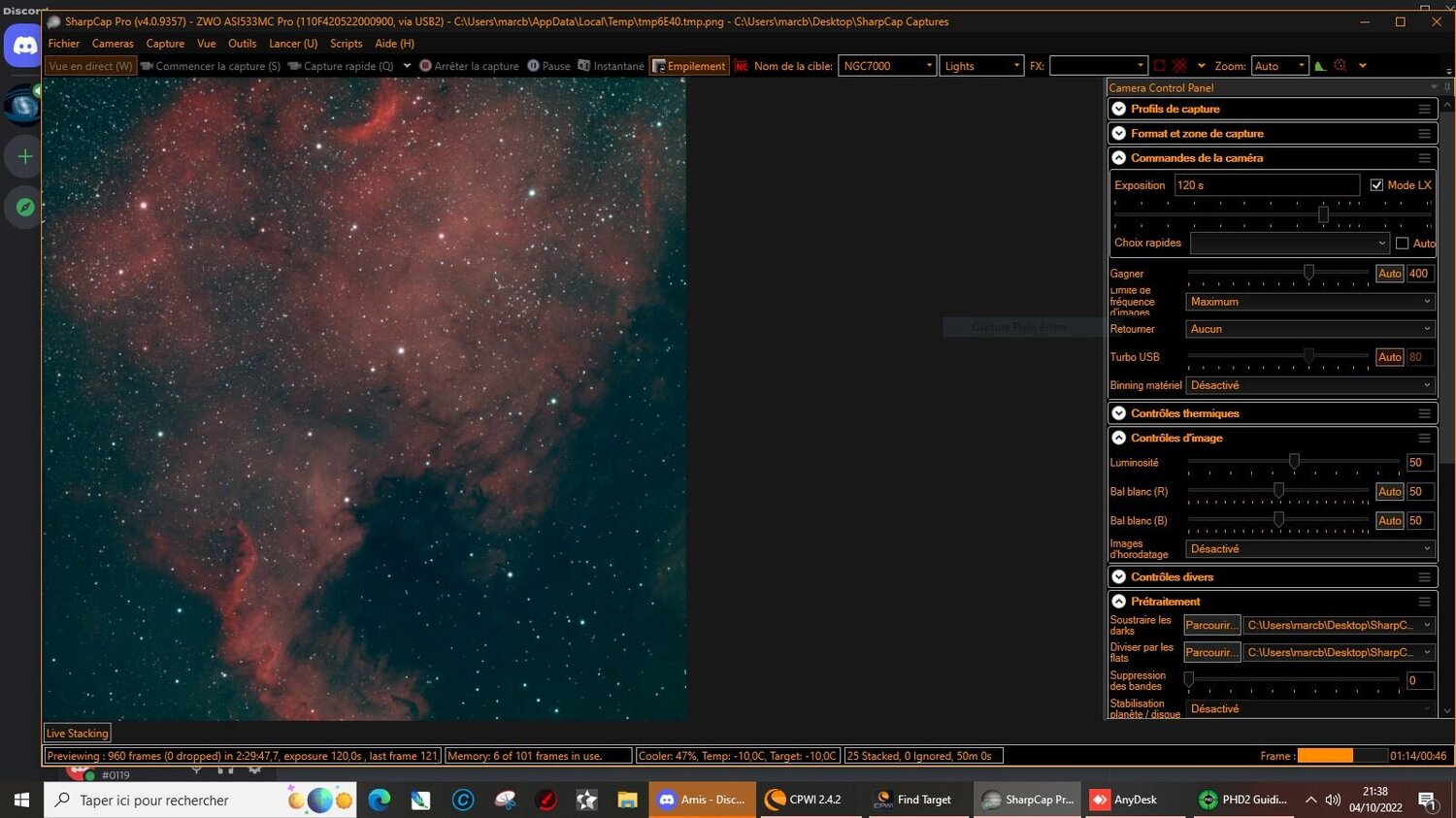The width and height of the screenshot is (1456, 818).
Task: Collapse the Commandes de la caméra section
Action: [x=1117, y=157]
